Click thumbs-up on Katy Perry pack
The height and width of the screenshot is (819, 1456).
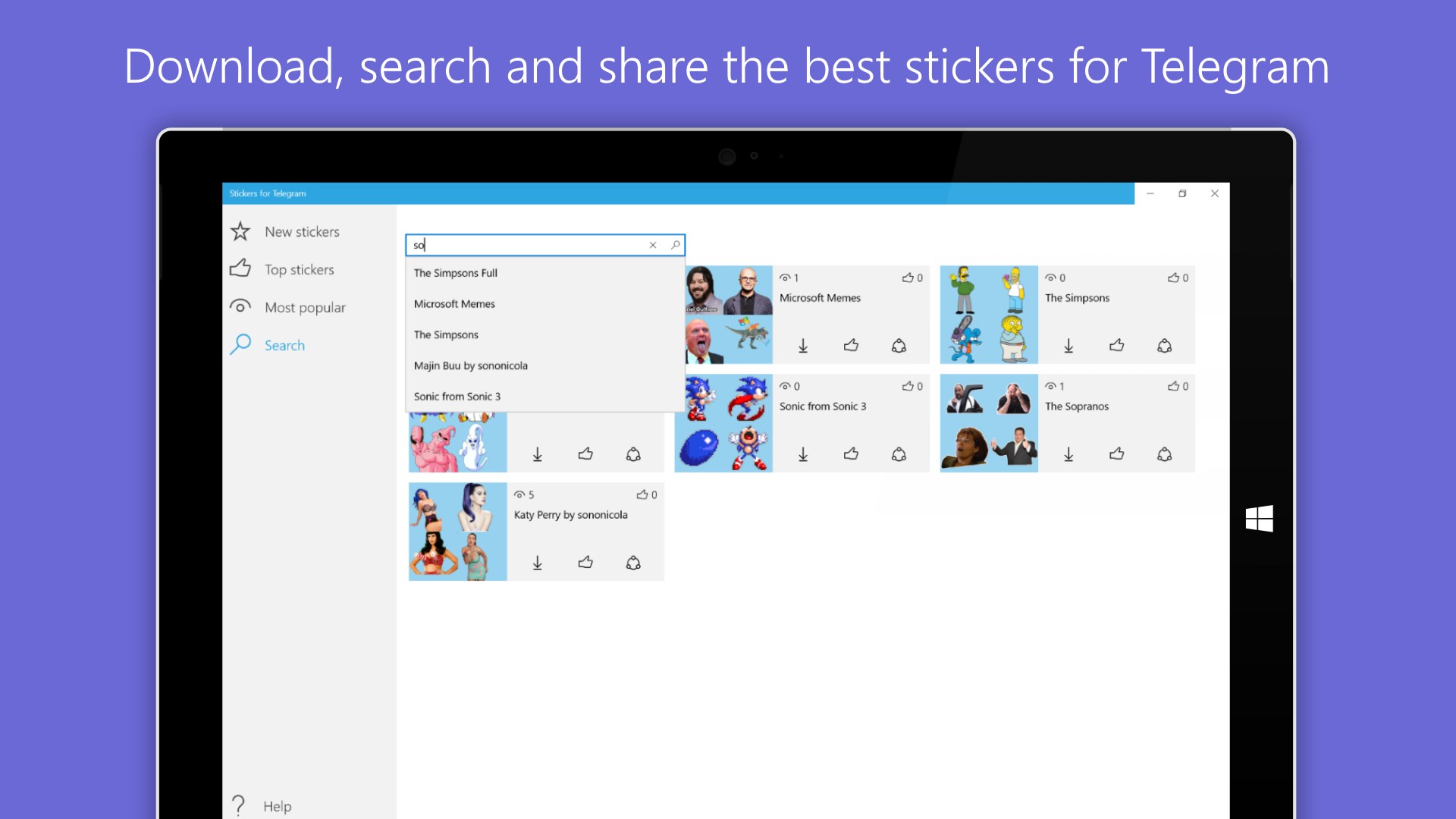click(585, 563)
